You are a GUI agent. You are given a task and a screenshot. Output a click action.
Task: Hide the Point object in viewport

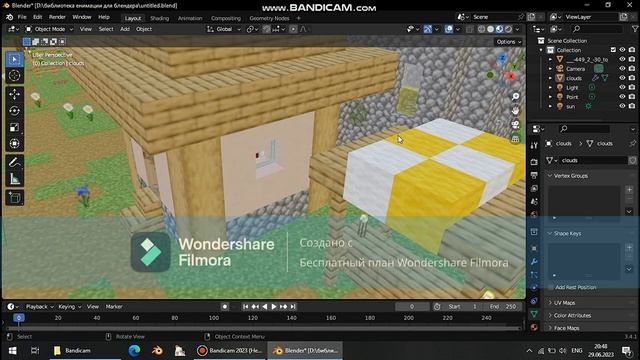coord(622,97)
